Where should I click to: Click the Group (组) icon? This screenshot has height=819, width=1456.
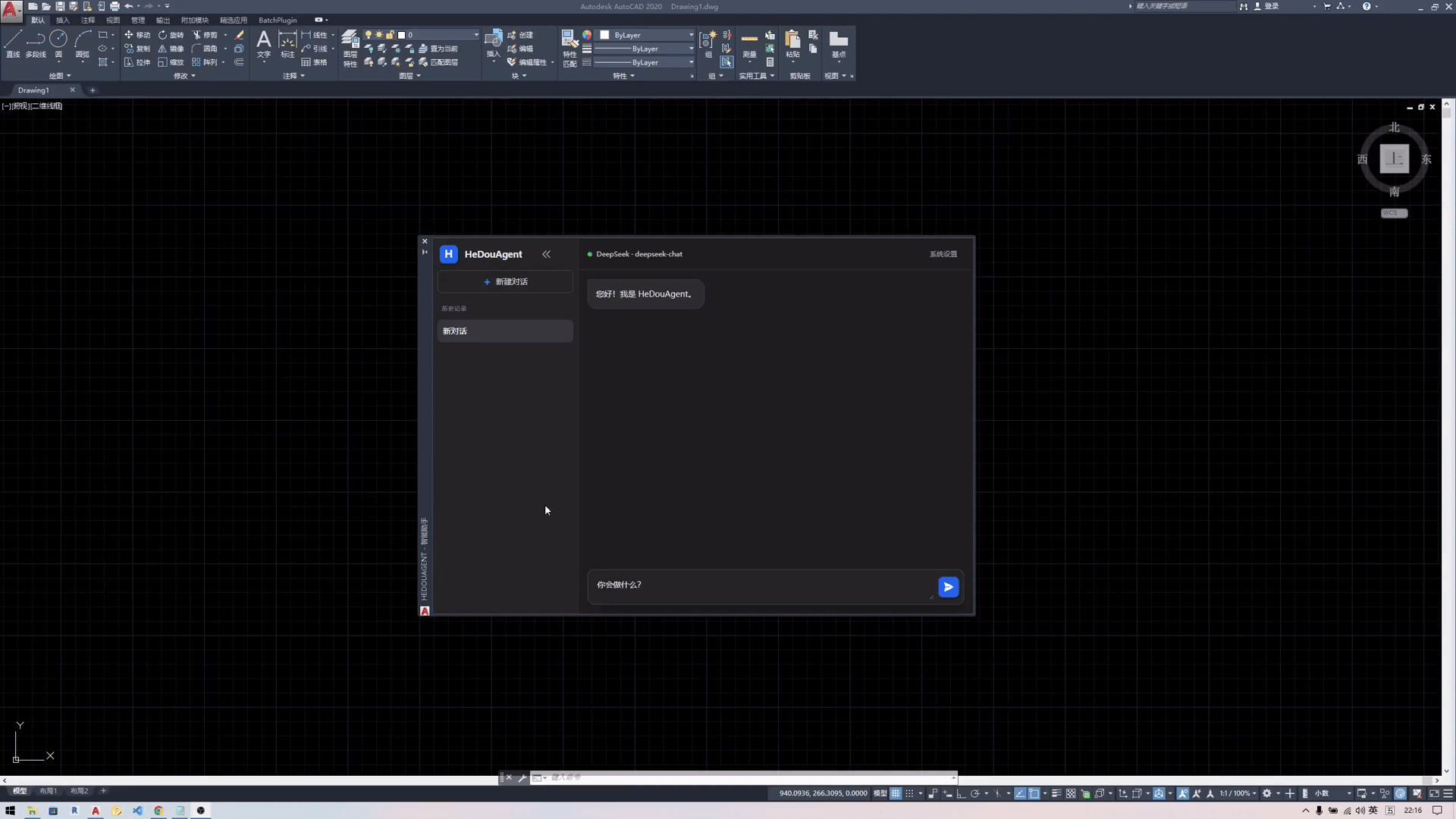click(x=708, y=44)
